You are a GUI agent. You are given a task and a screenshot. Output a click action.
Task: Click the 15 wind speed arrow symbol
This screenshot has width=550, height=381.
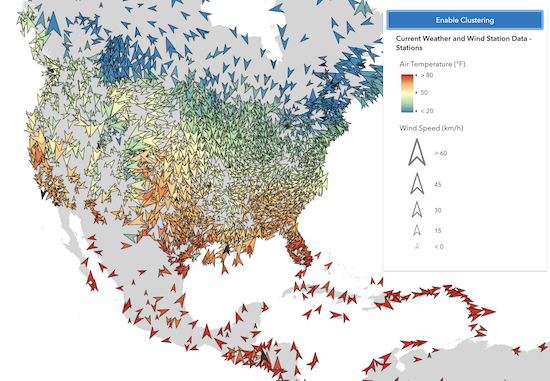point(417,230)
